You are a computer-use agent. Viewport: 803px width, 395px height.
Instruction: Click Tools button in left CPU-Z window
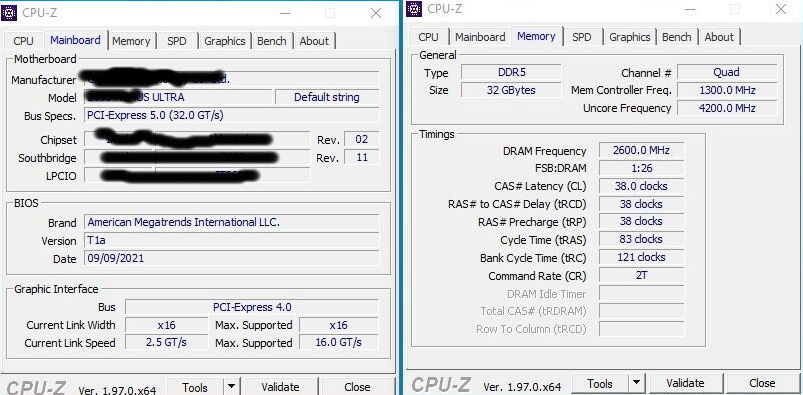pos(195,387)
